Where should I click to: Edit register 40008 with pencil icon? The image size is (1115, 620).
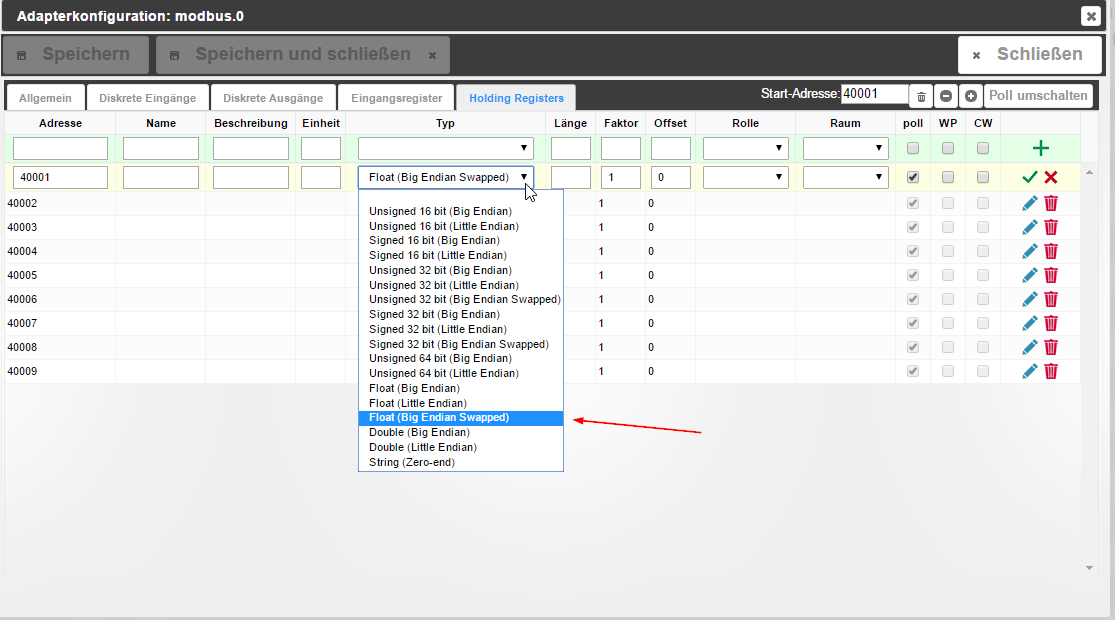1029,347
